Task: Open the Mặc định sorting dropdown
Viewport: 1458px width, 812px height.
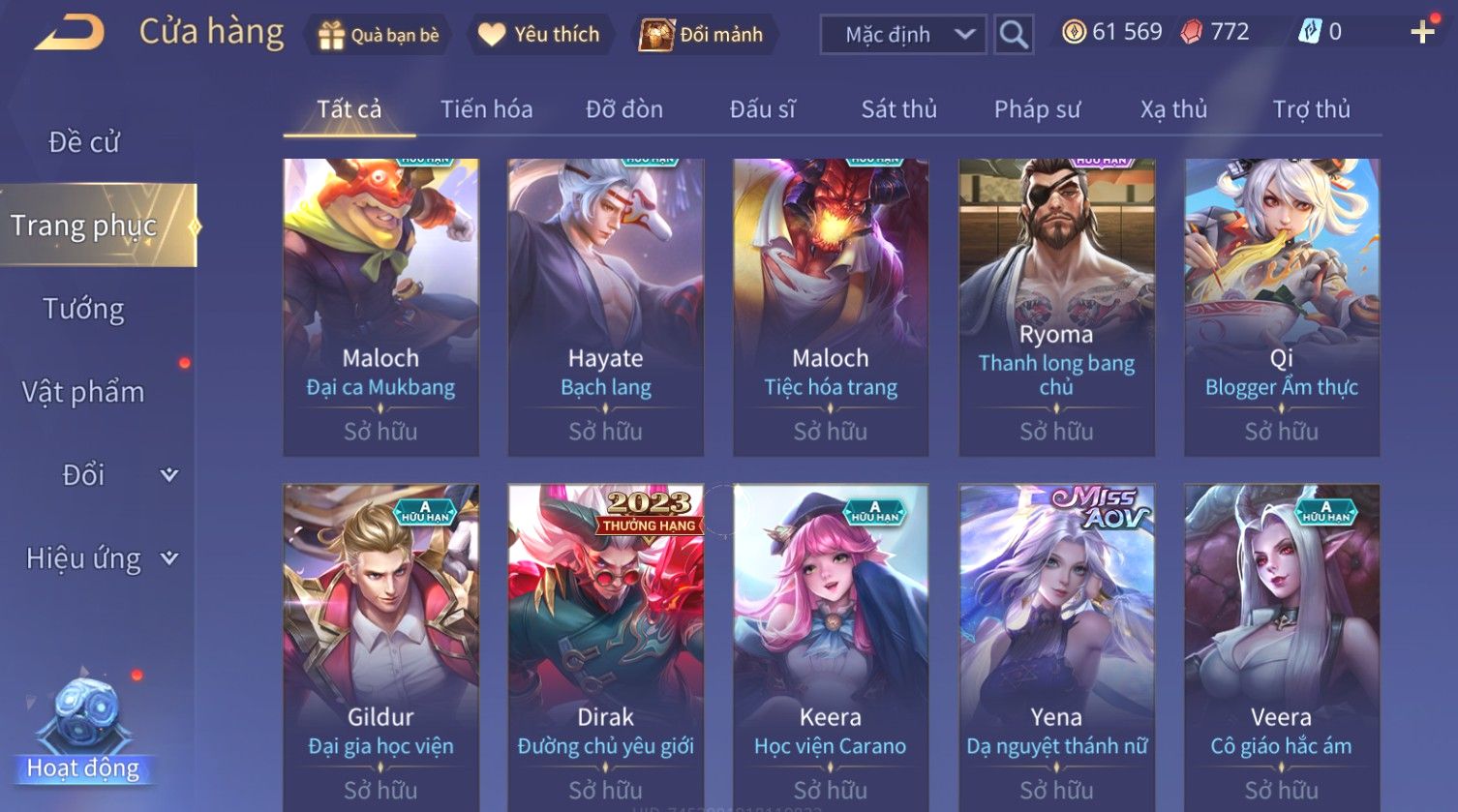Action: click(903, 35)
